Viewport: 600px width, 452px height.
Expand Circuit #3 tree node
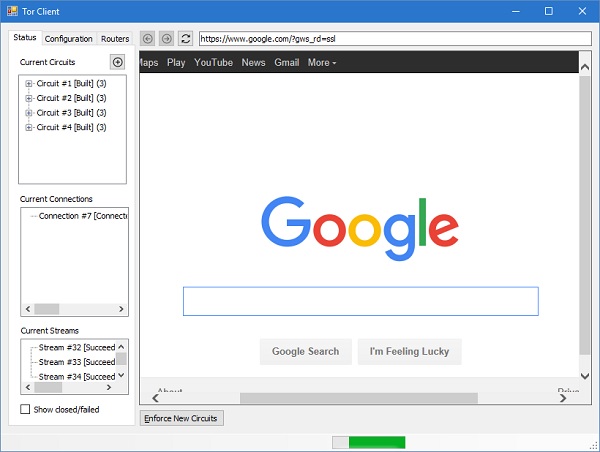(28, 113)
